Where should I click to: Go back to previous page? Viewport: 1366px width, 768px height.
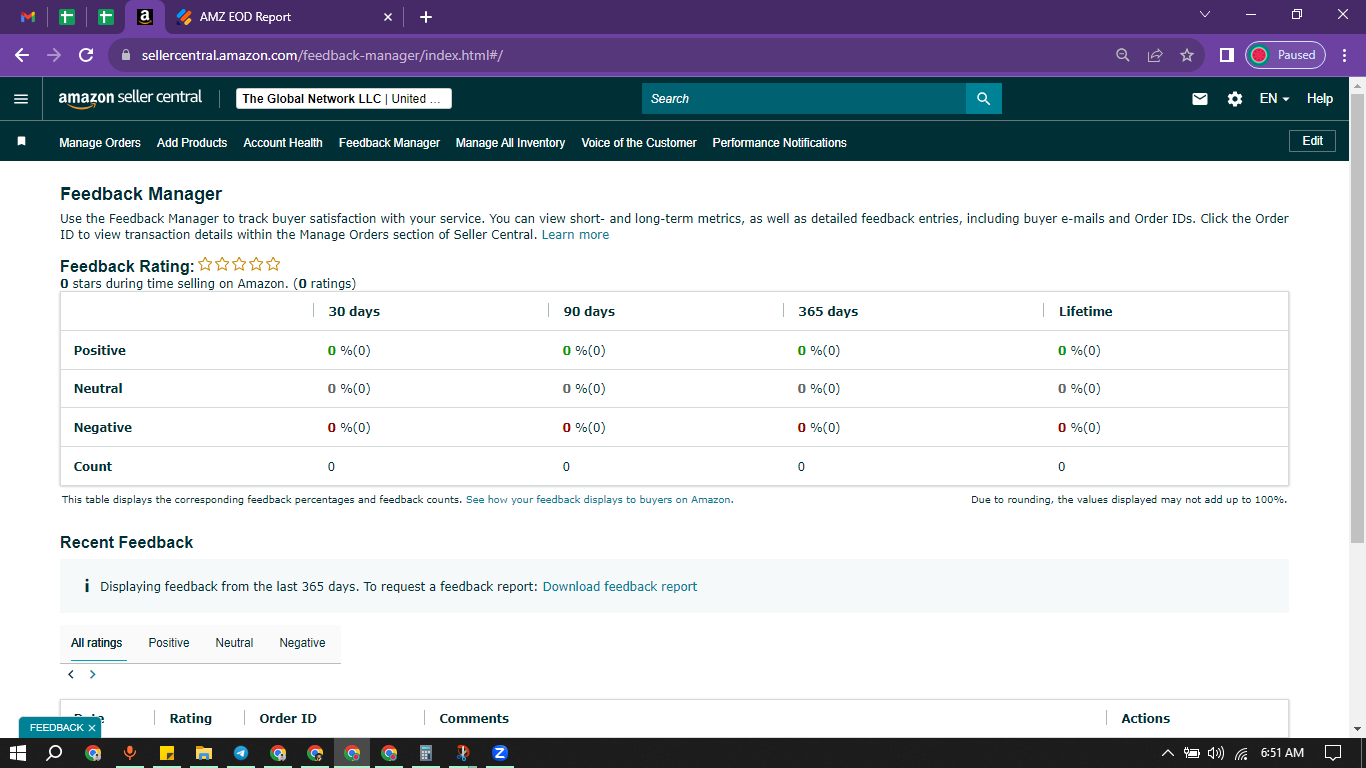point(22,55)
